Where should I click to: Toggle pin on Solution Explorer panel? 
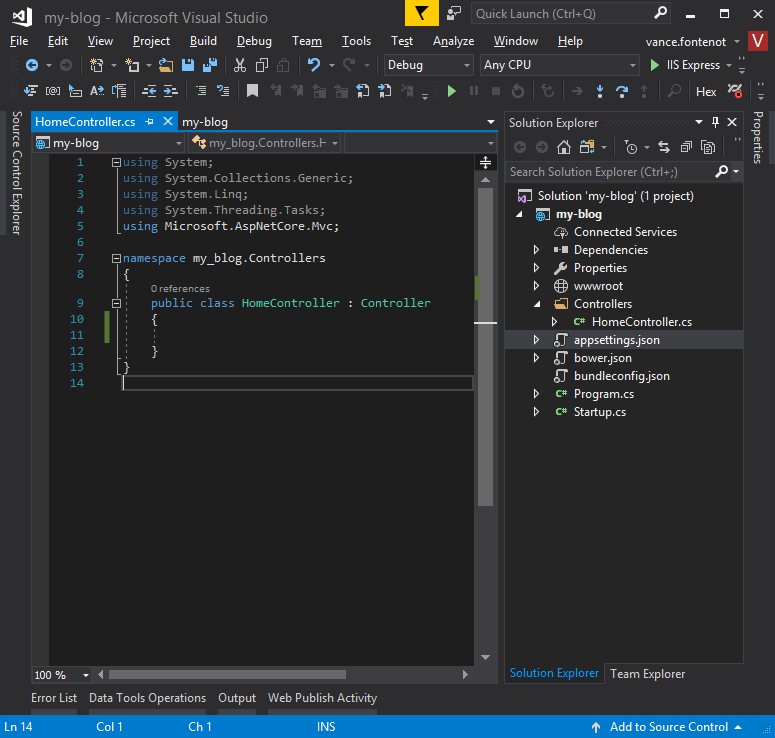715,122
